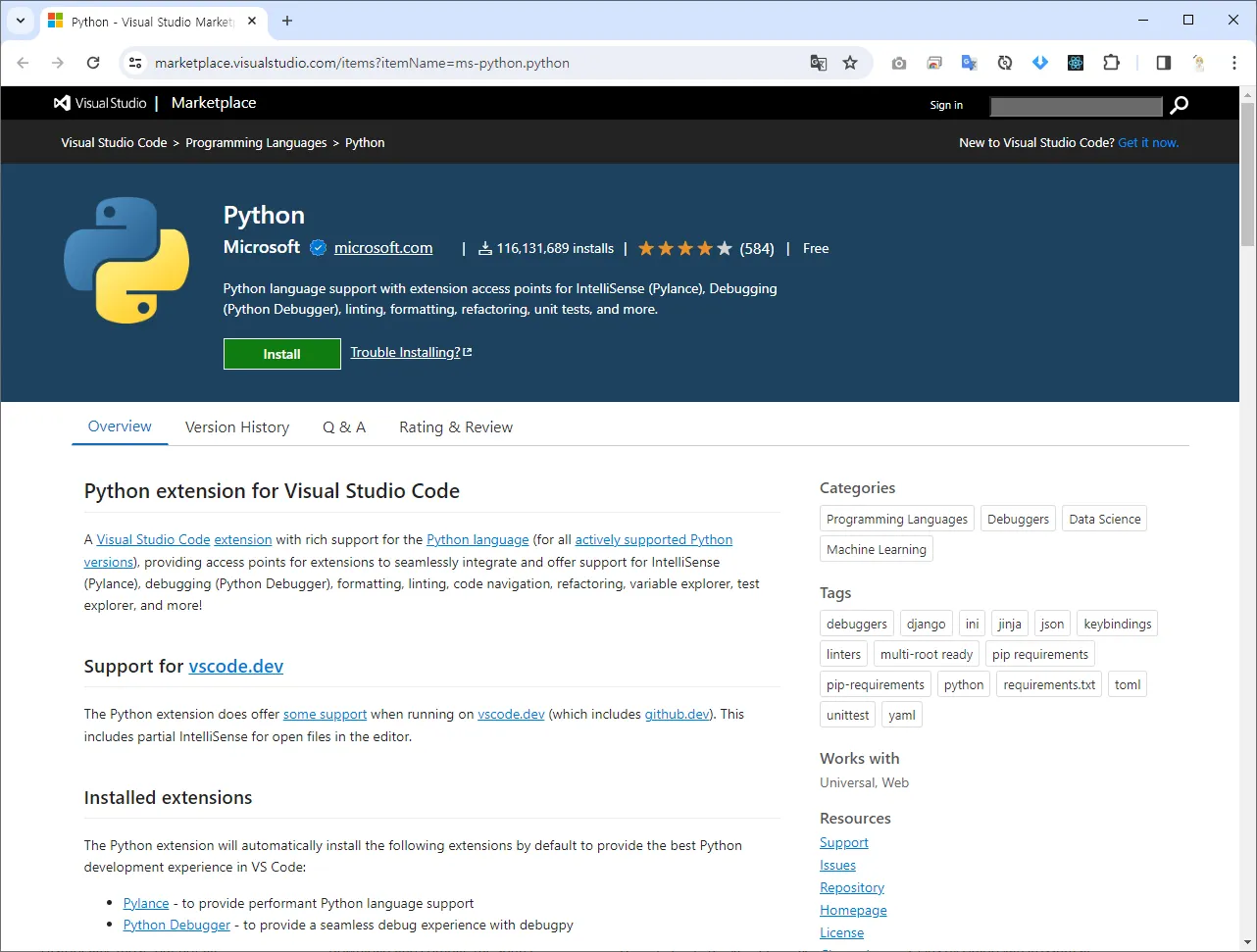This screenshot has width=1257, height=952.
Task: Open the Homepage resource link
Action: point(854,910)
